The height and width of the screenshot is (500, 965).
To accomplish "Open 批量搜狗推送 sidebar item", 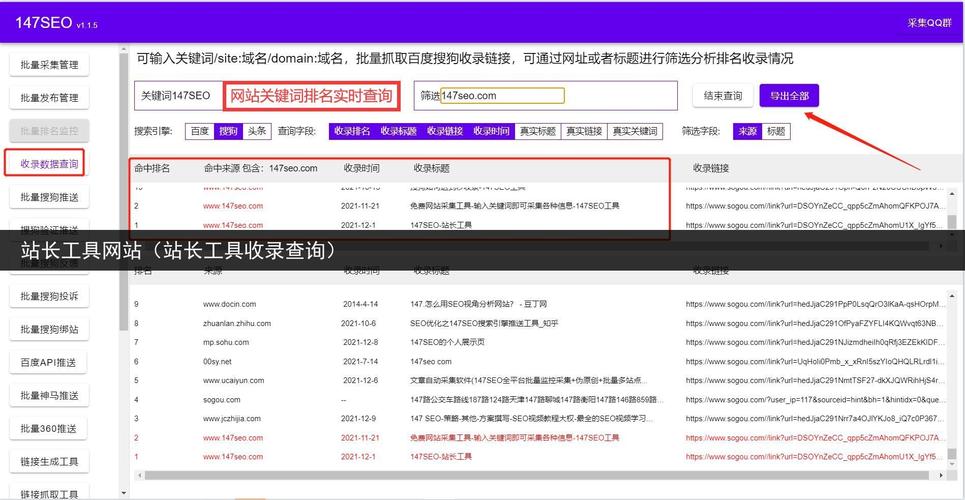I will point(49,197).
